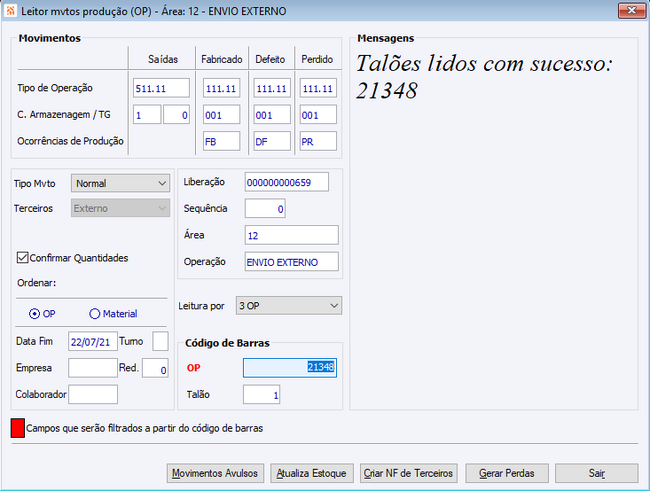The width and height of the screenshot is (650, 491).
Task: Click the Movimentos Avulsos button
Action: click(x=215, y=473)
